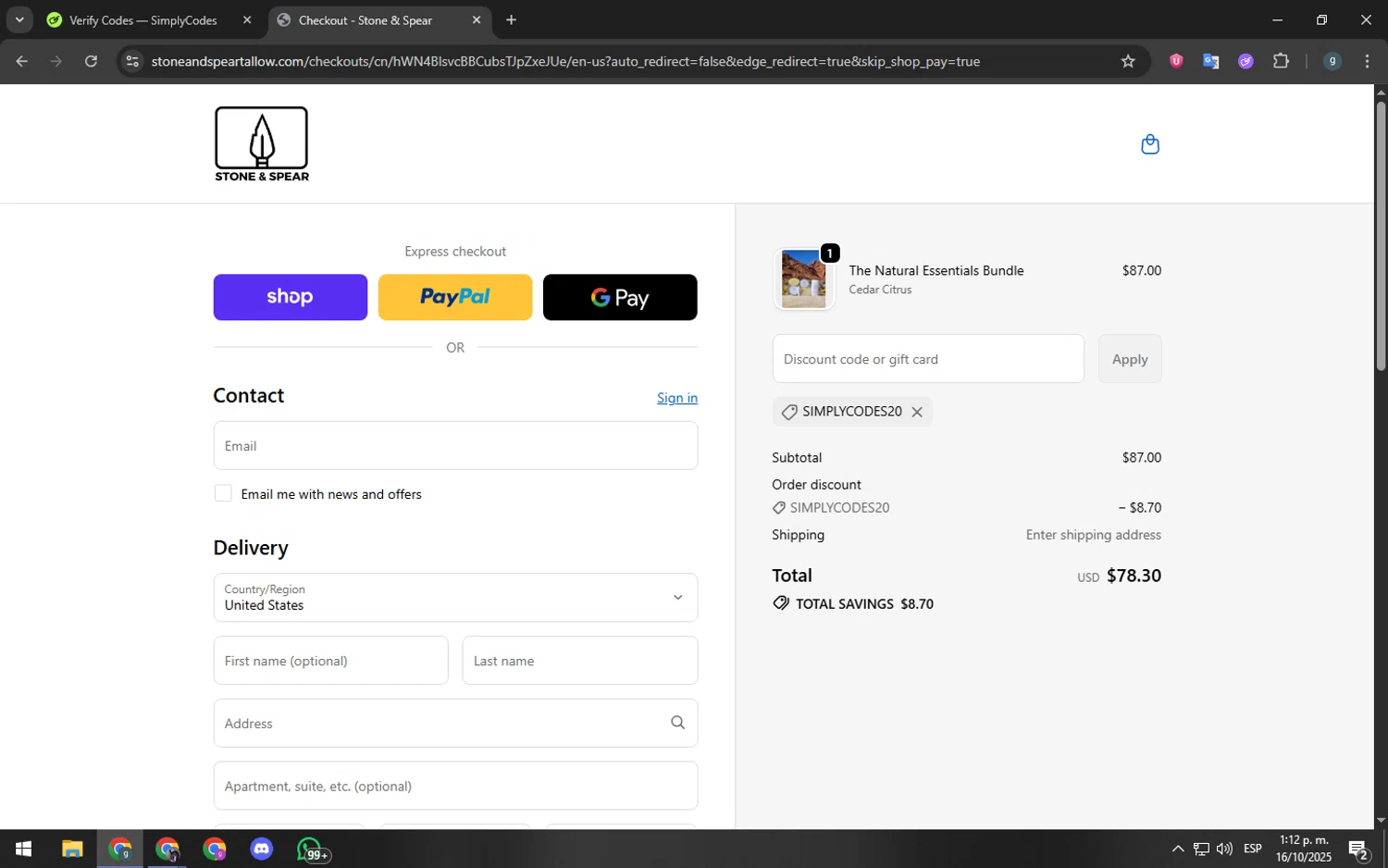1388x868 pixels.
Task: Click the Address input field
Action: (x=455, y=723)
